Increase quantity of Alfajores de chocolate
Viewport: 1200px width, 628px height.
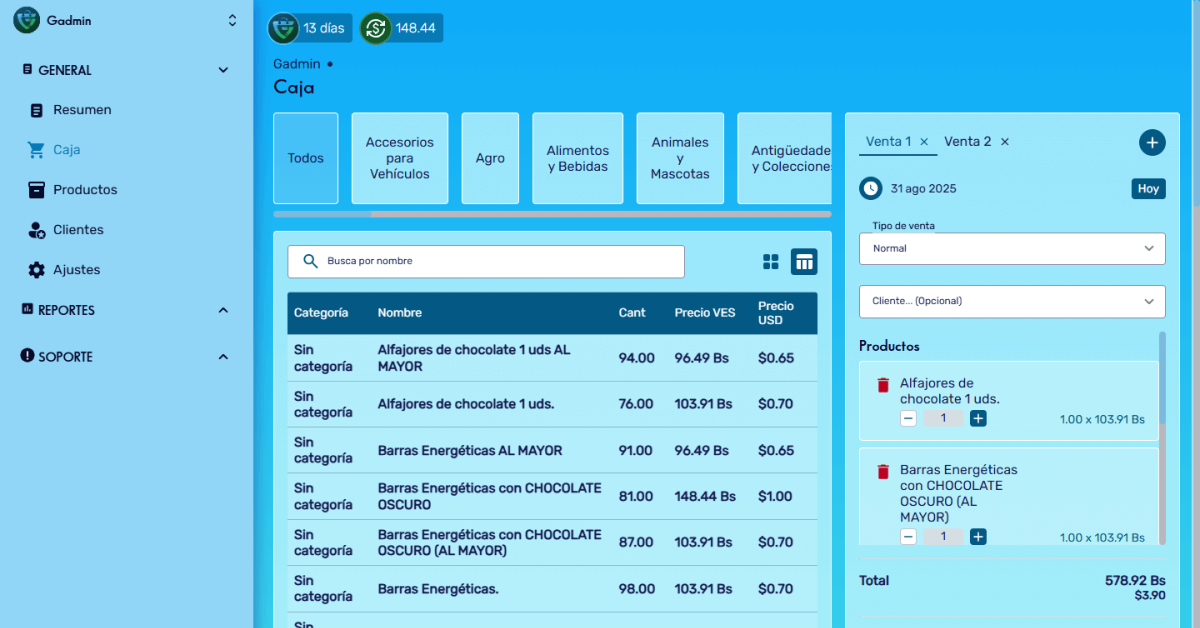(x=978, y=419)
